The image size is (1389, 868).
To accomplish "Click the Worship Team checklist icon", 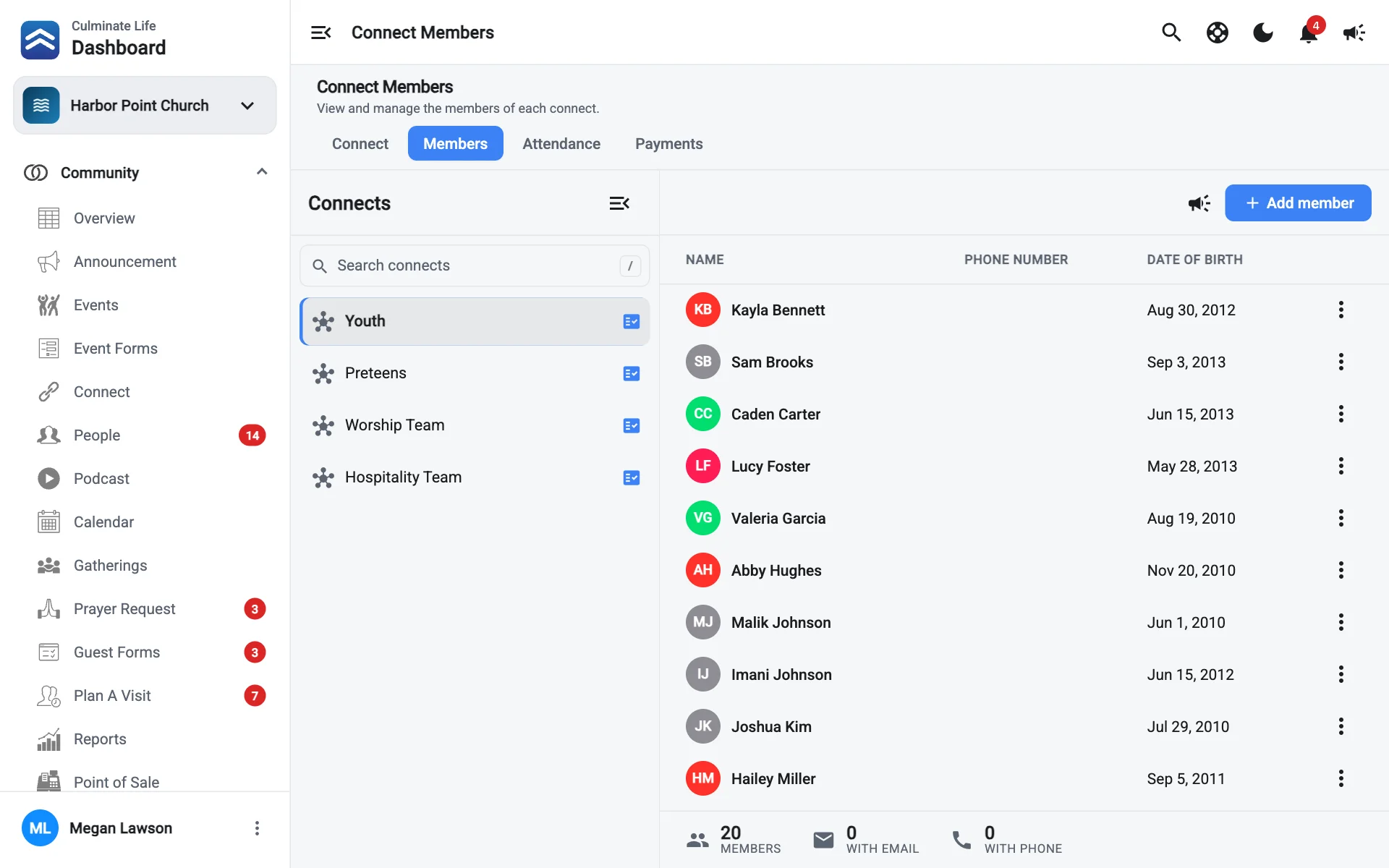I will (x=632, y=425).
